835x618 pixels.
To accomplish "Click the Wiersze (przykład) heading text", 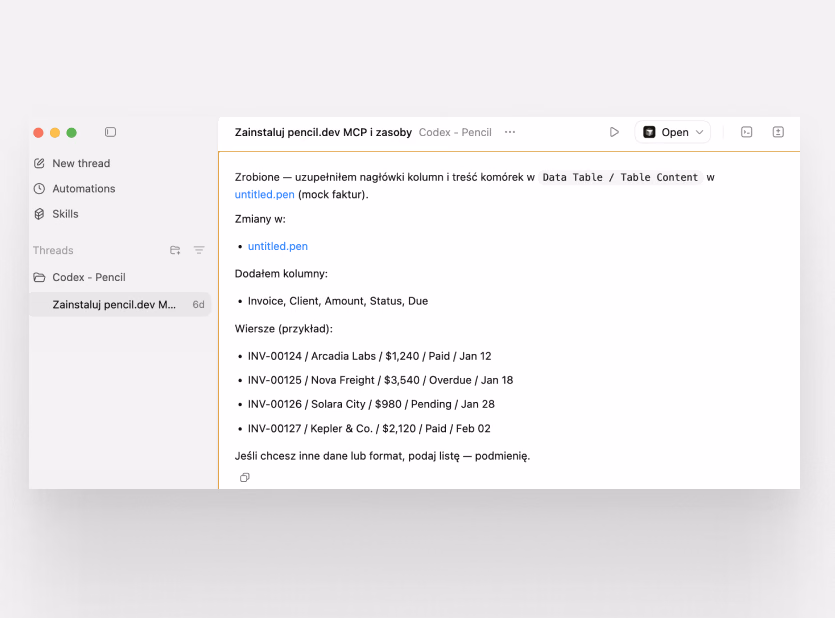I will (284, 328).
